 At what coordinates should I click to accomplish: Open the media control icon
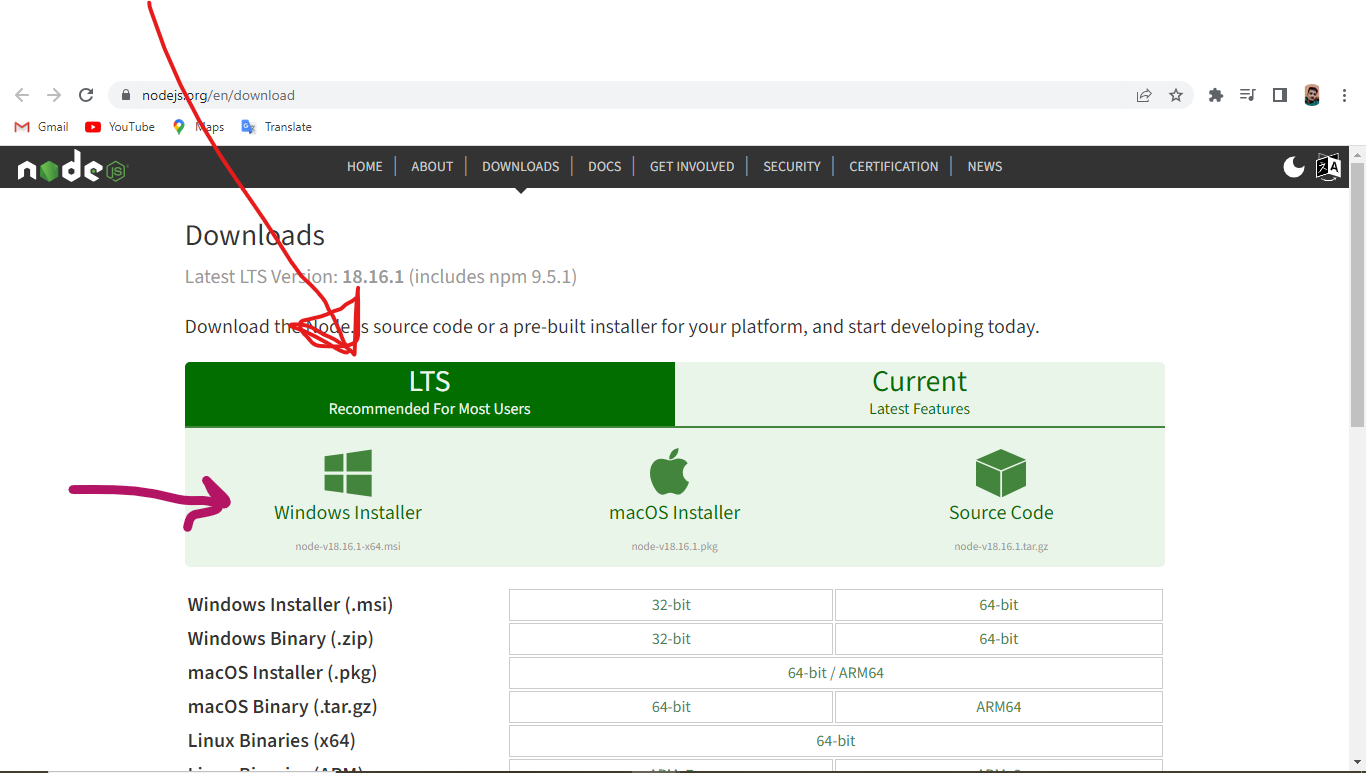(1247, 95)
